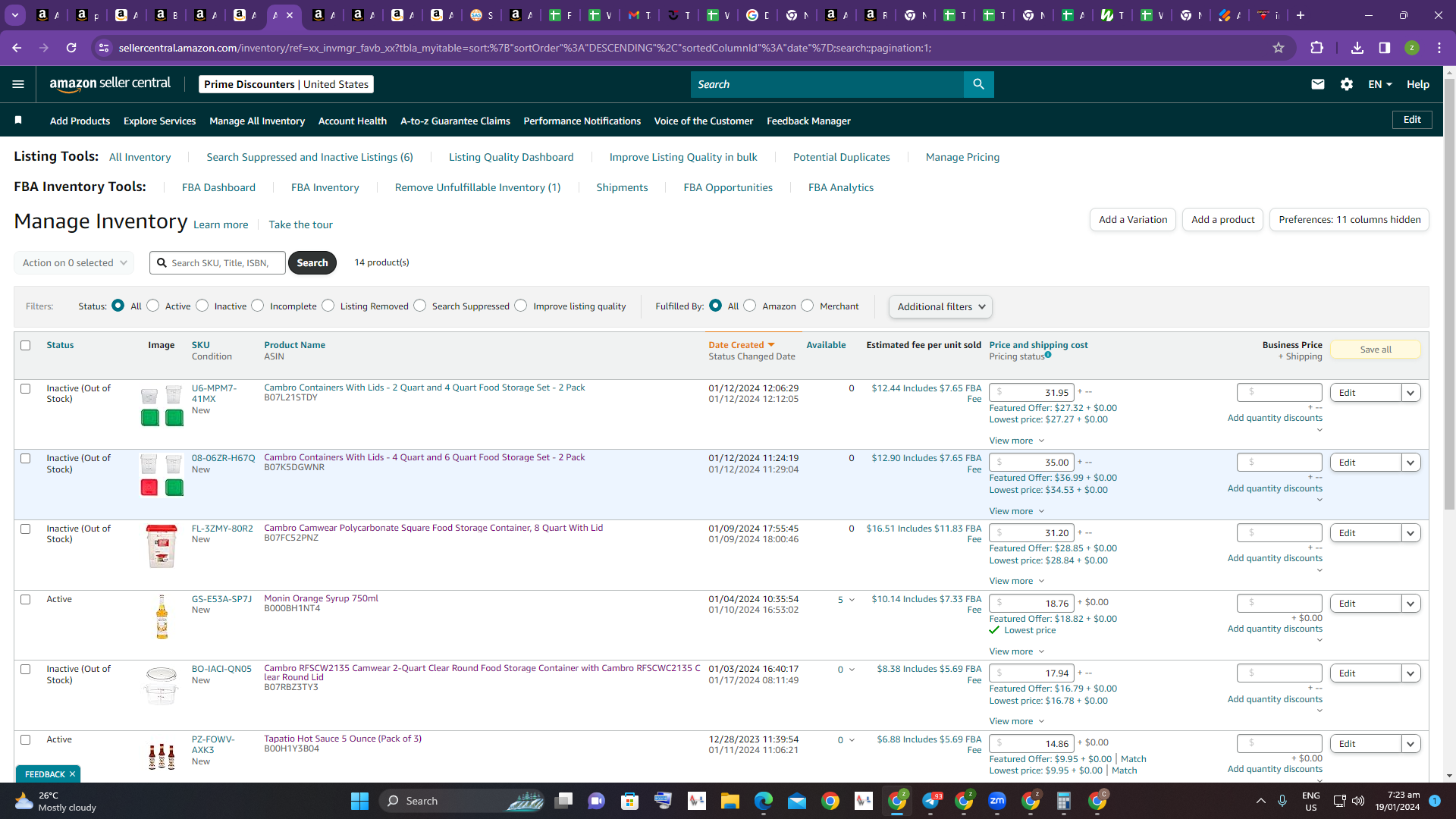Select the Search Suppressed status radio
This screenshot has width=1456, height=819.
pyautogui.click(x=419, y=306)
